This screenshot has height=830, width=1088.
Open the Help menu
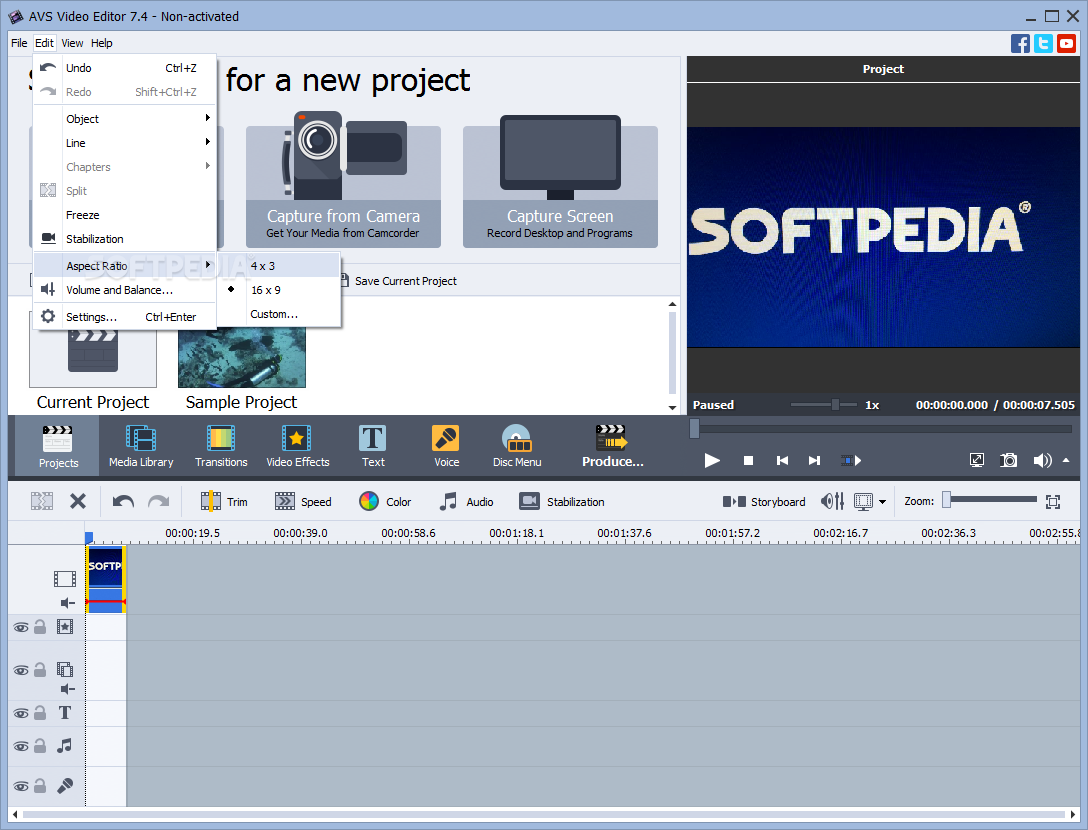click(101, 43)
